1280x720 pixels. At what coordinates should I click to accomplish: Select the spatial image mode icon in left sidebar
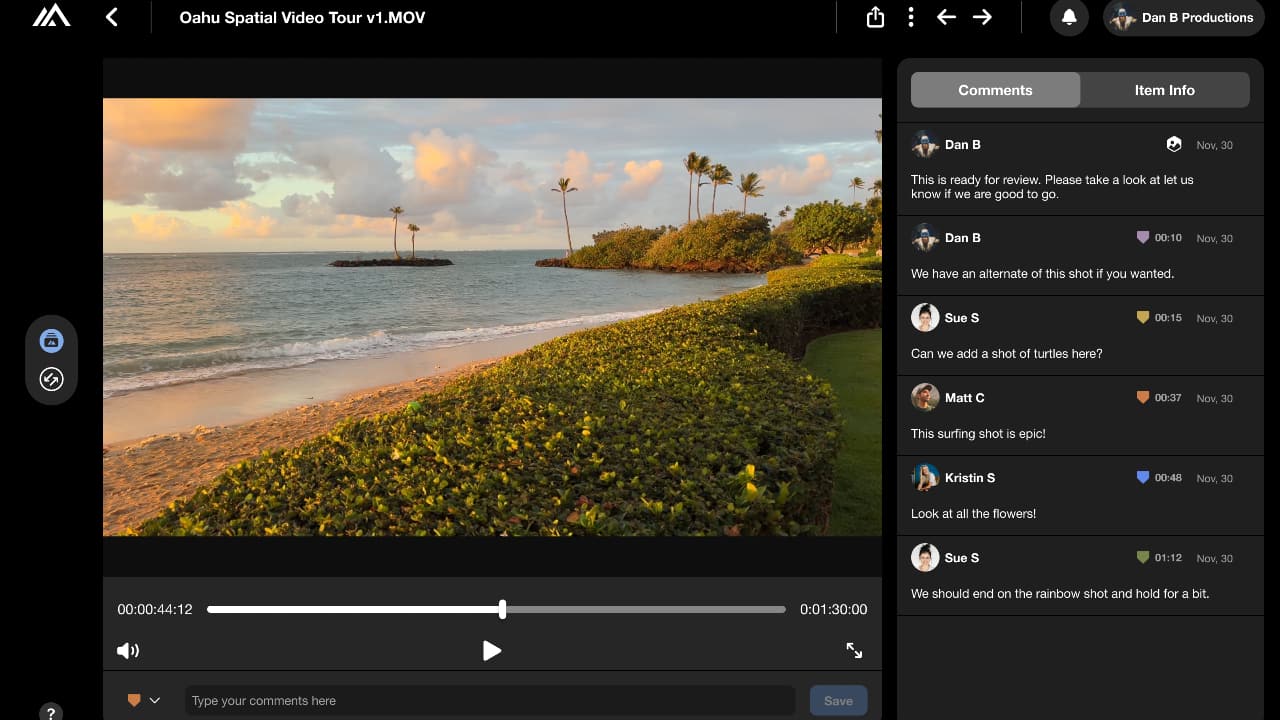pyautogui.click(x=52, y=341)
